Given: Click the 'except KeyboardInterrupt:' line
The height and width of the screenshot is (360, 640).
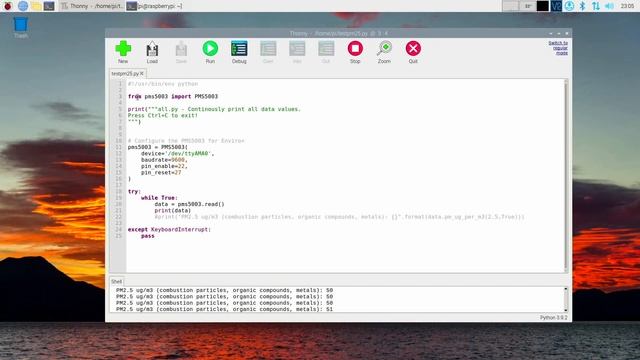Looking at the screenshot, I should point(169,229).
